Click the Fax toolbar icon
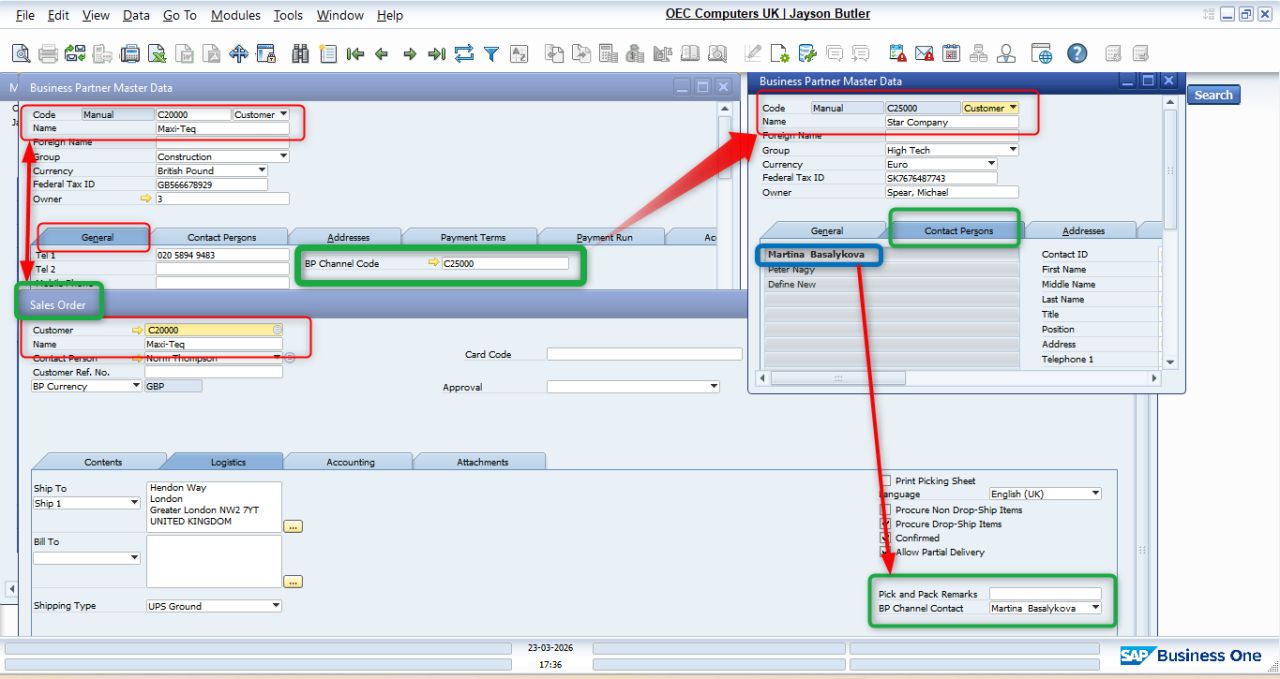 pos(130,53)
